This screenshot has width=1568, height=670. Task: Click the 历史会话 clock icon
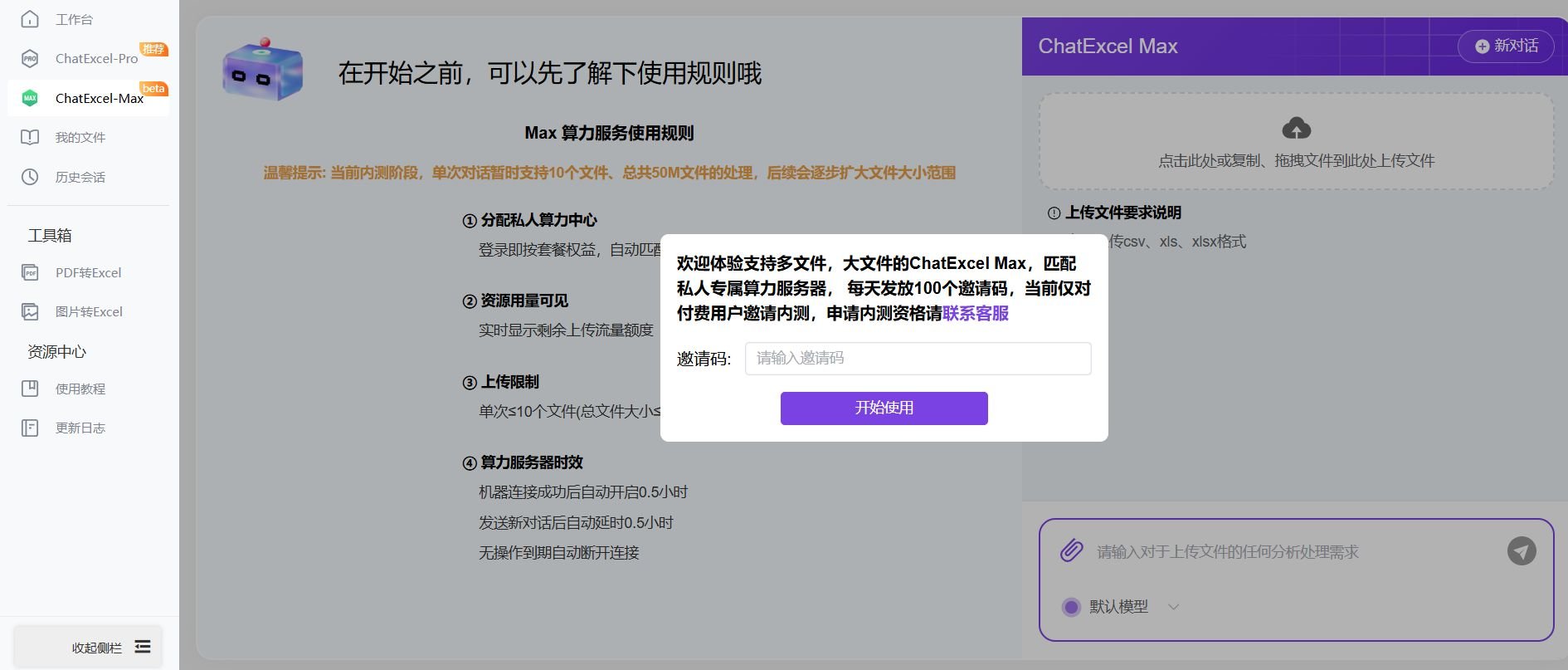click(x=30, y=177)
